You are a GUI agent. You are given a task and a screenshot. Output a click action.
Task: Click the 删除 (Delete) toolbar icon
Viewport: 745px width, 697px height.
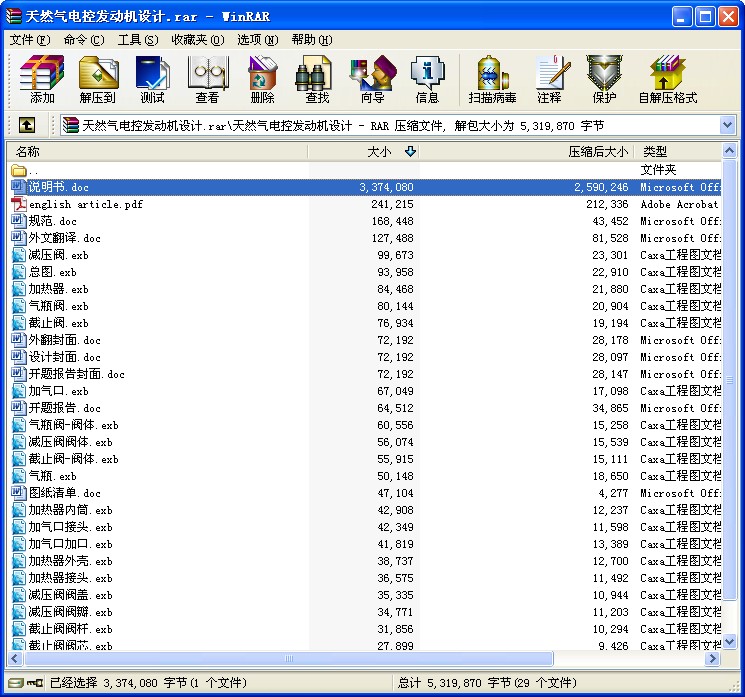[x=262, y=79]
